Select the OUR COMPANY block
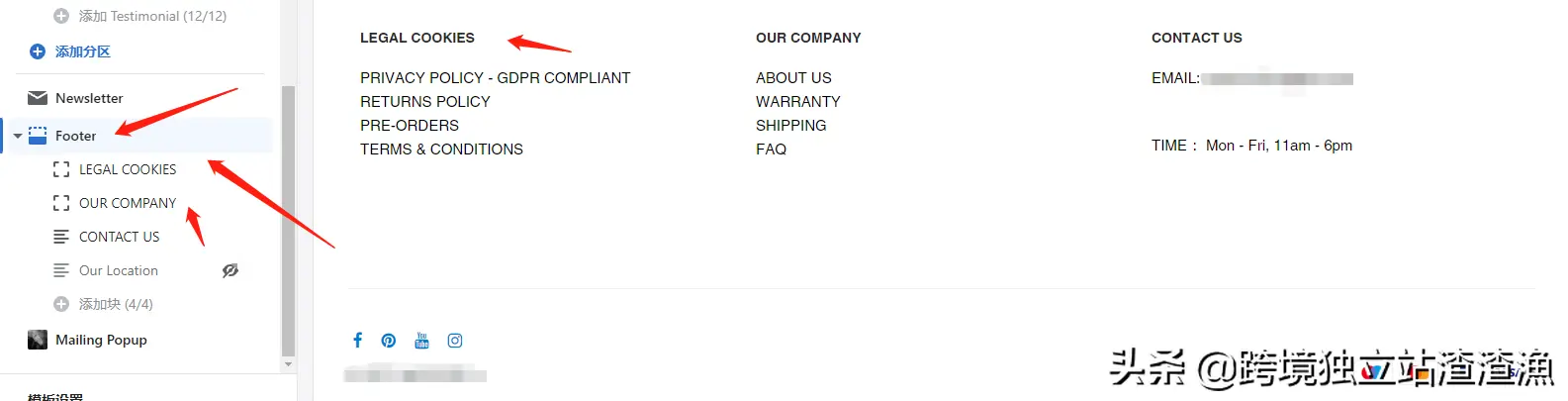The width and height of the screenshot is (1568, 401). [128, 203]
